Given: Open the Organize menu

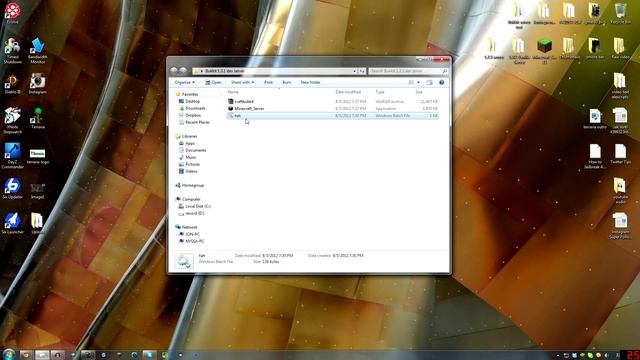Looking at the screenshot, I should pos(184,82).
